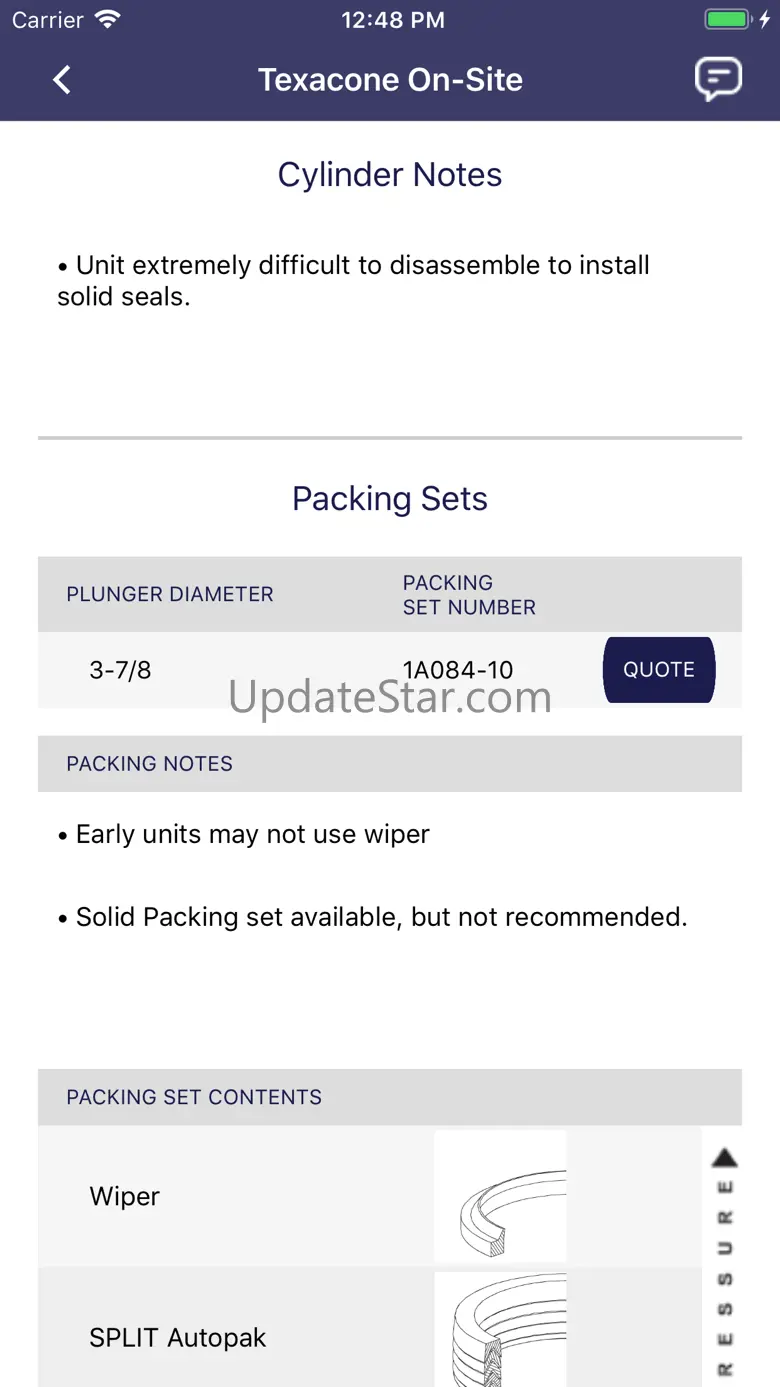Select the 3-7/8 plunger diameter value

click(120, 670)
